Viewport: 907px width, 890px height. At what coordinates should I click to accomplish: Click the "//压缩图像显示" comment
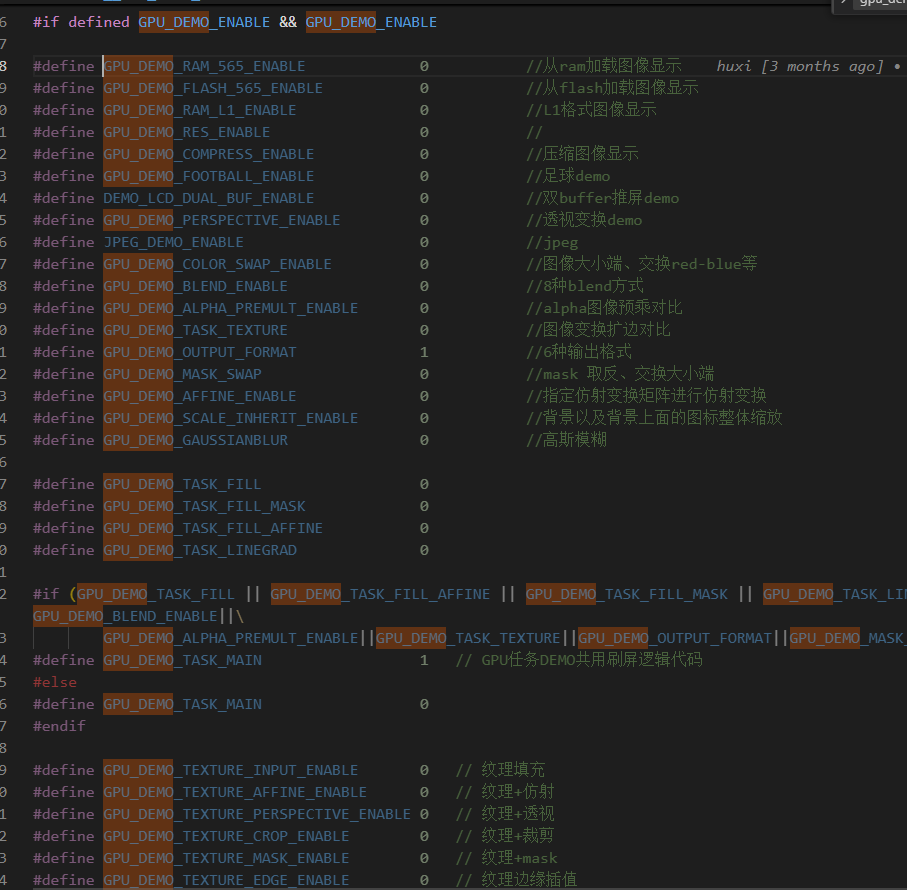[x=582, y=154]
